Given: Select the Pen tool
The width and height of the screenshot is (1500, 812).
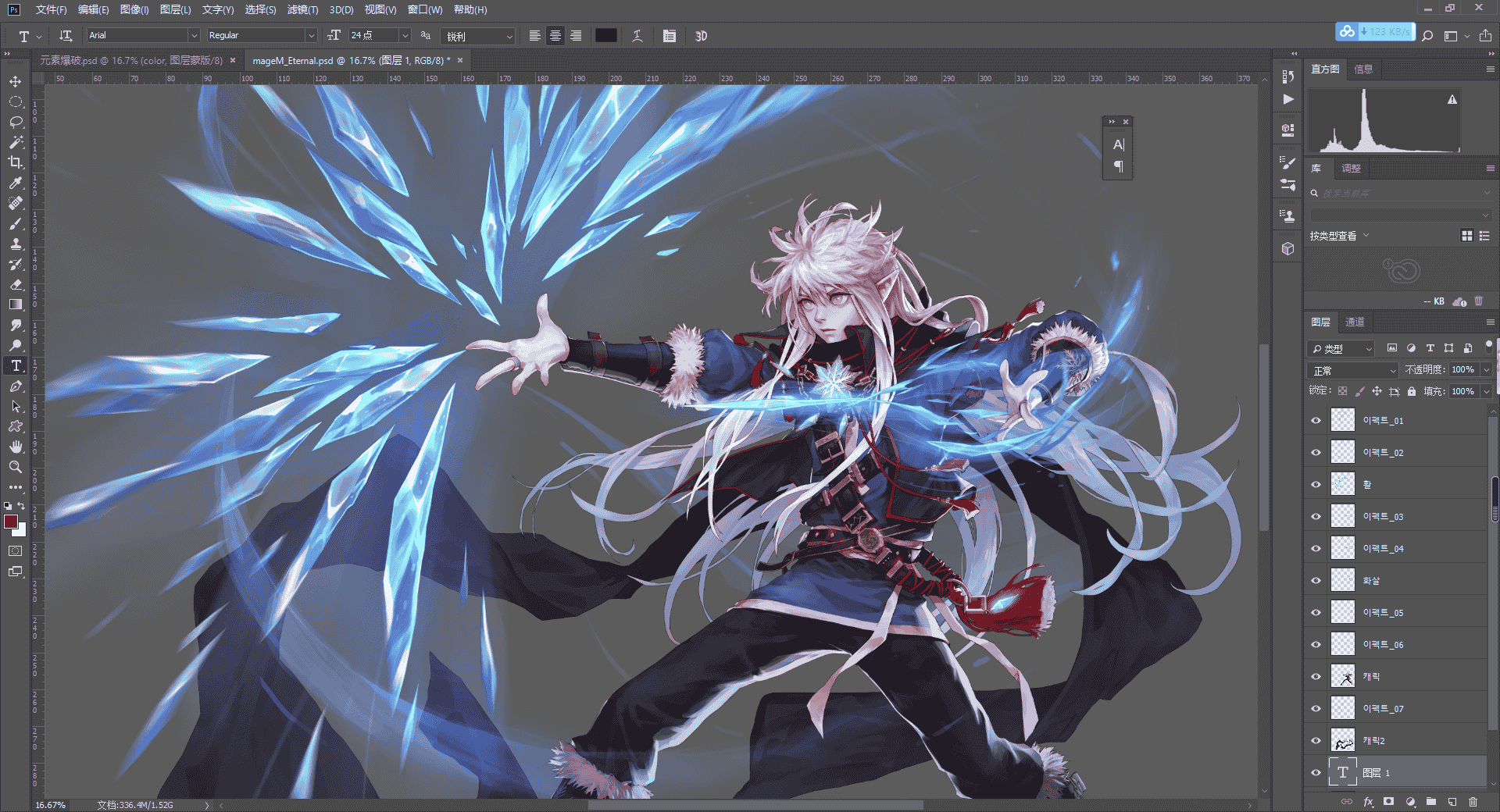Looking at the screenshot, I should [x=16, y=386].
